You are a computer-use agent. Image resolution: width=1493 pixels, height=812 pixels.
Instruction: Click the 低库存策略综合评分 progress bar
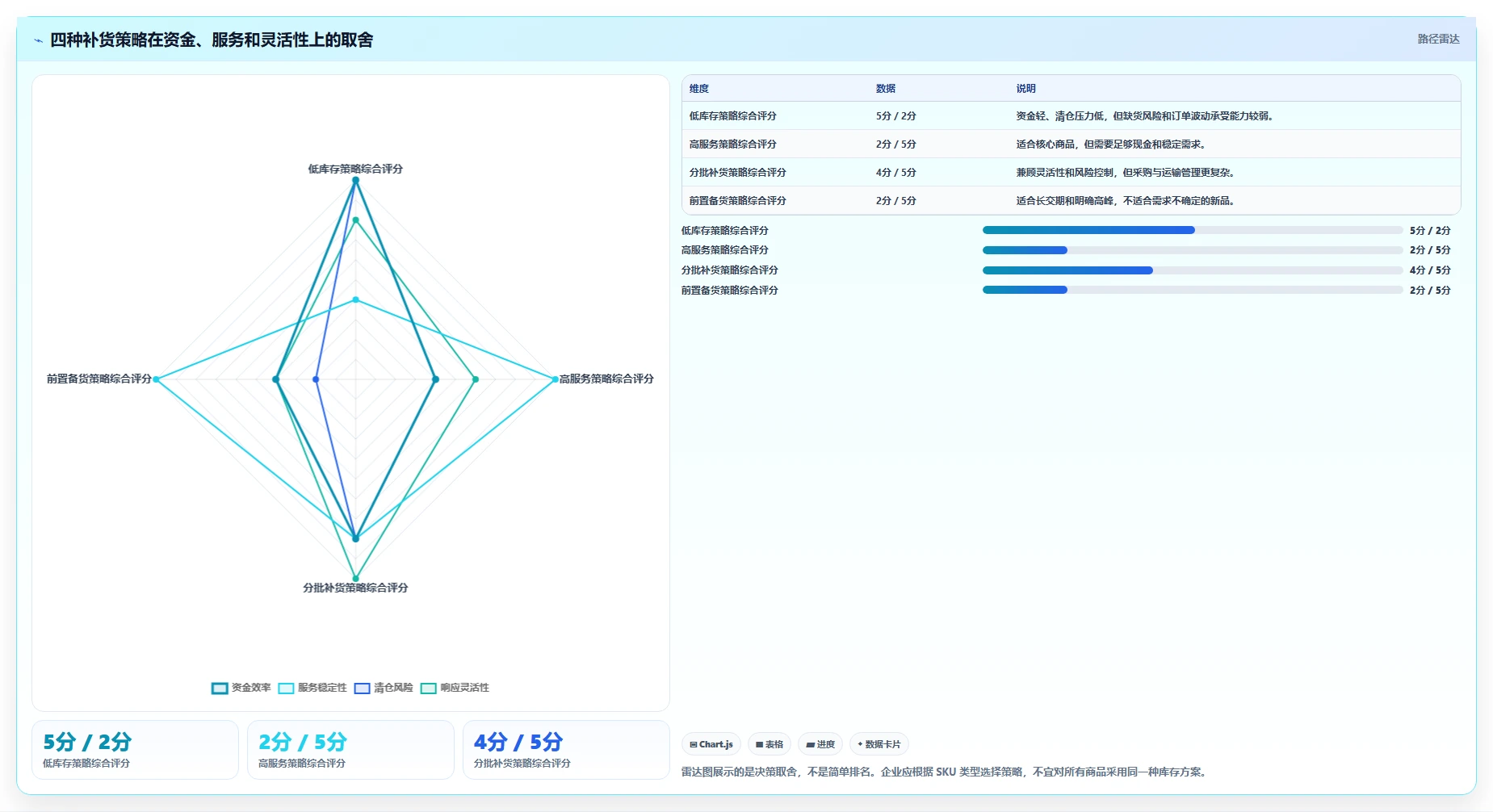[1193, 230]
